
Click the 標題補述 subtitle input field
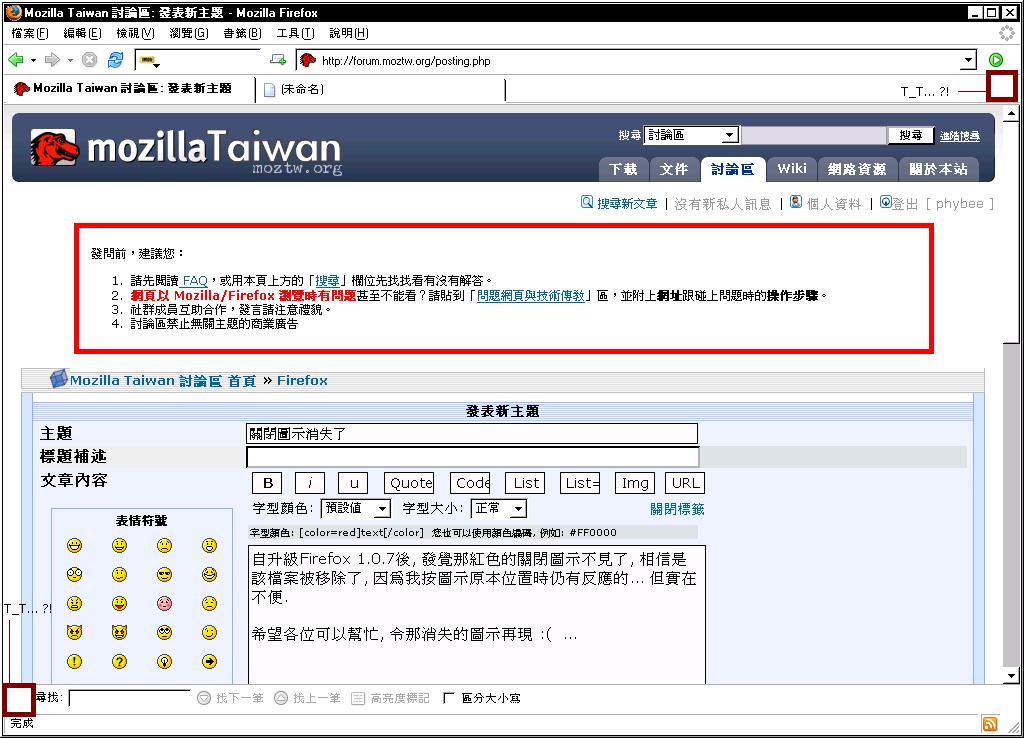tap(473, 457)
